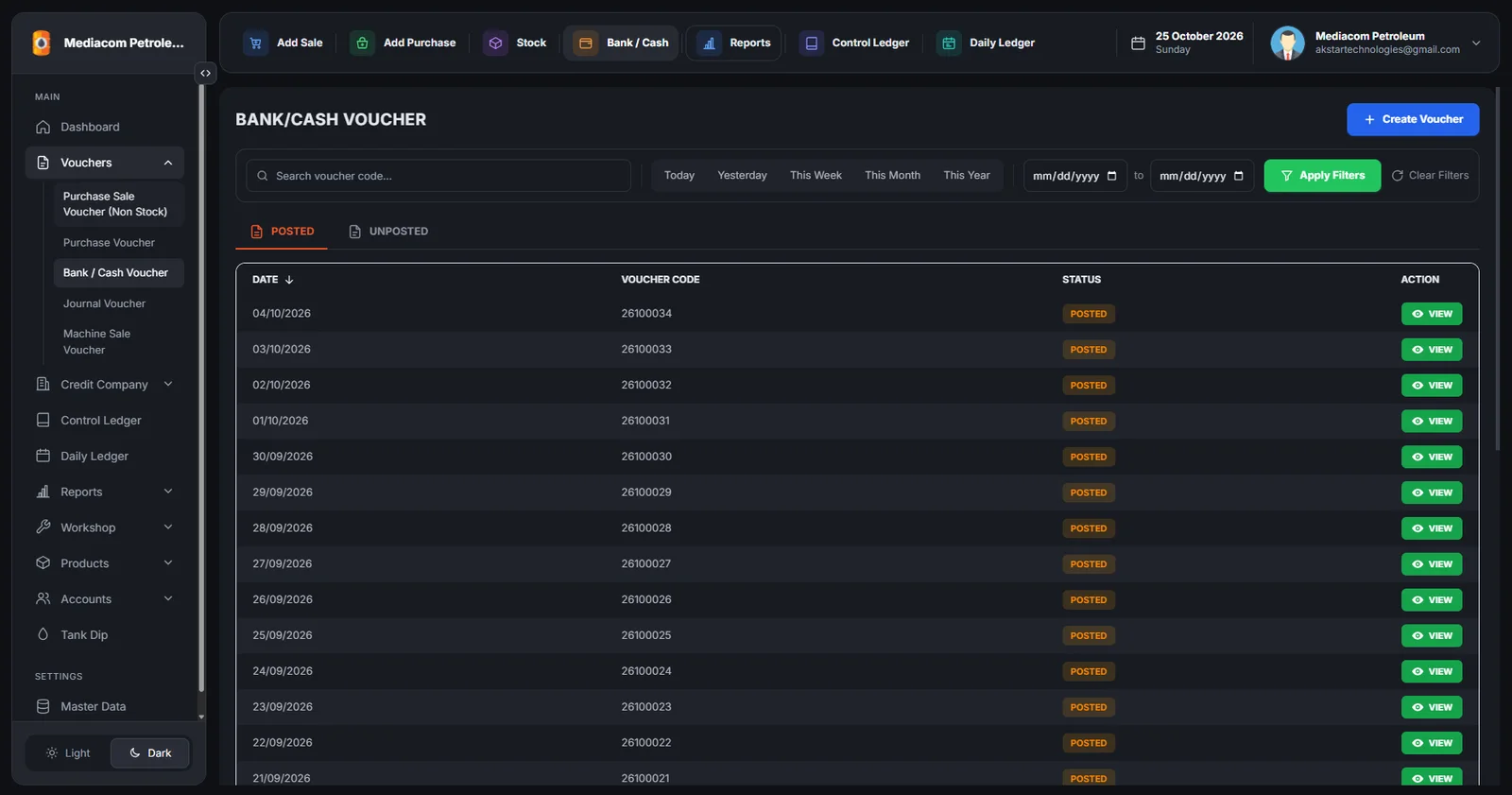The height and width of the screenshot is (795, 1512).
Task: Click the search voucher code field
Action: click(x=438, y=176)
